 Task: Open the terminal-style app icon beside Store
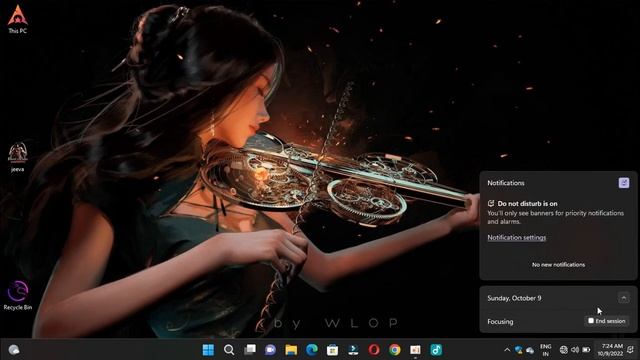coord(353,350)
